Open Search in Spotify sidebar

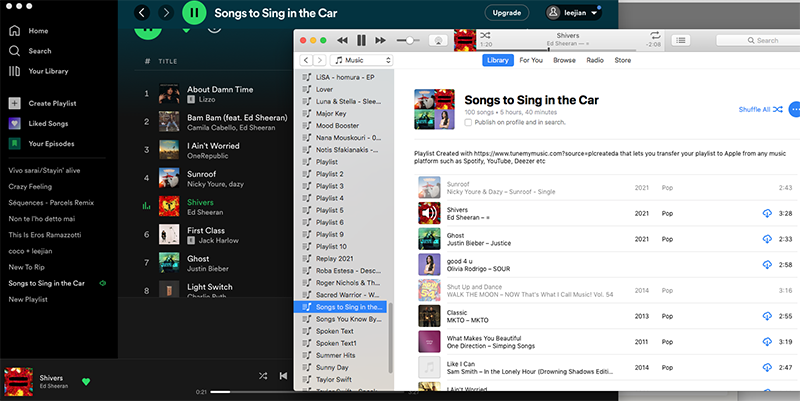pos(40,50)
